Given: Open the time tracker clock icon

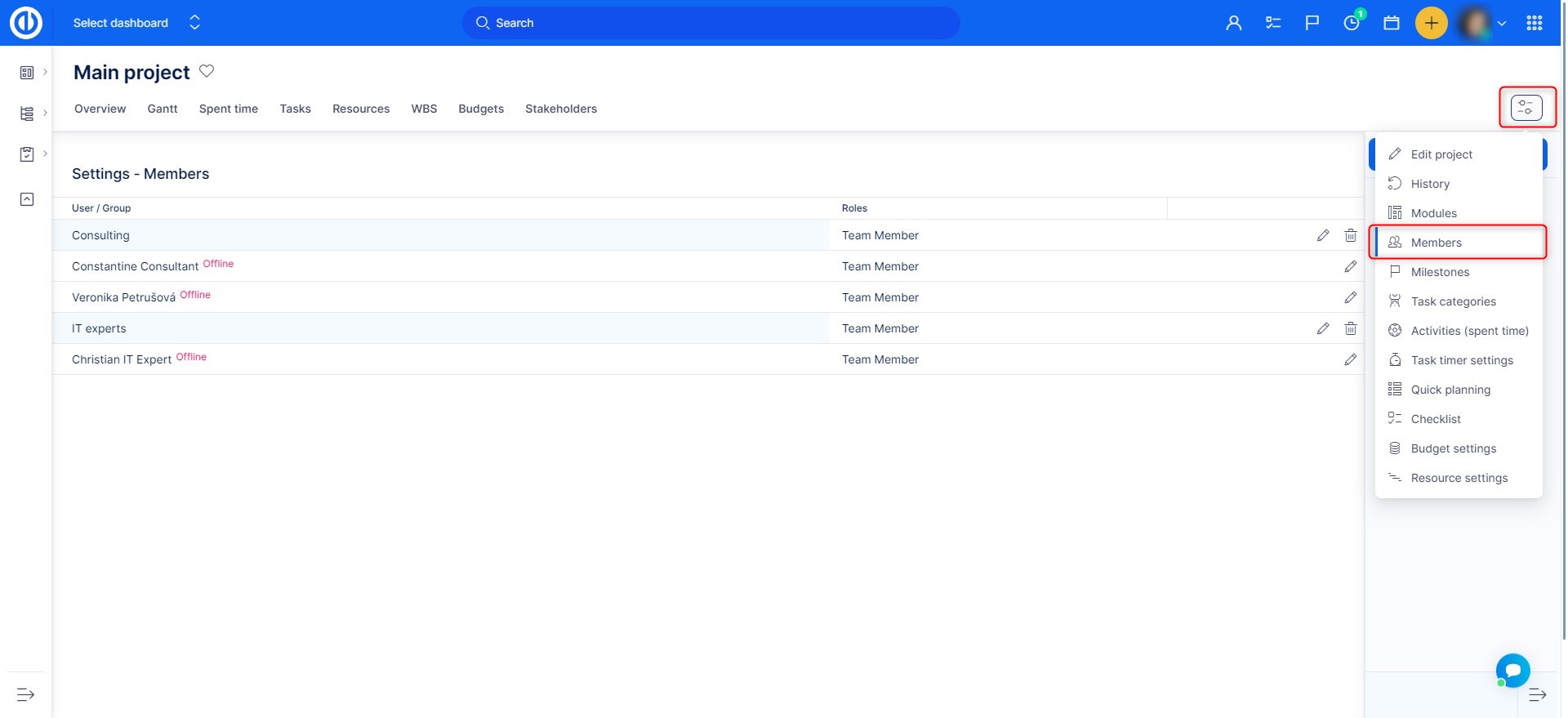Looking at the screenshot, I should tap(1352, 23).
